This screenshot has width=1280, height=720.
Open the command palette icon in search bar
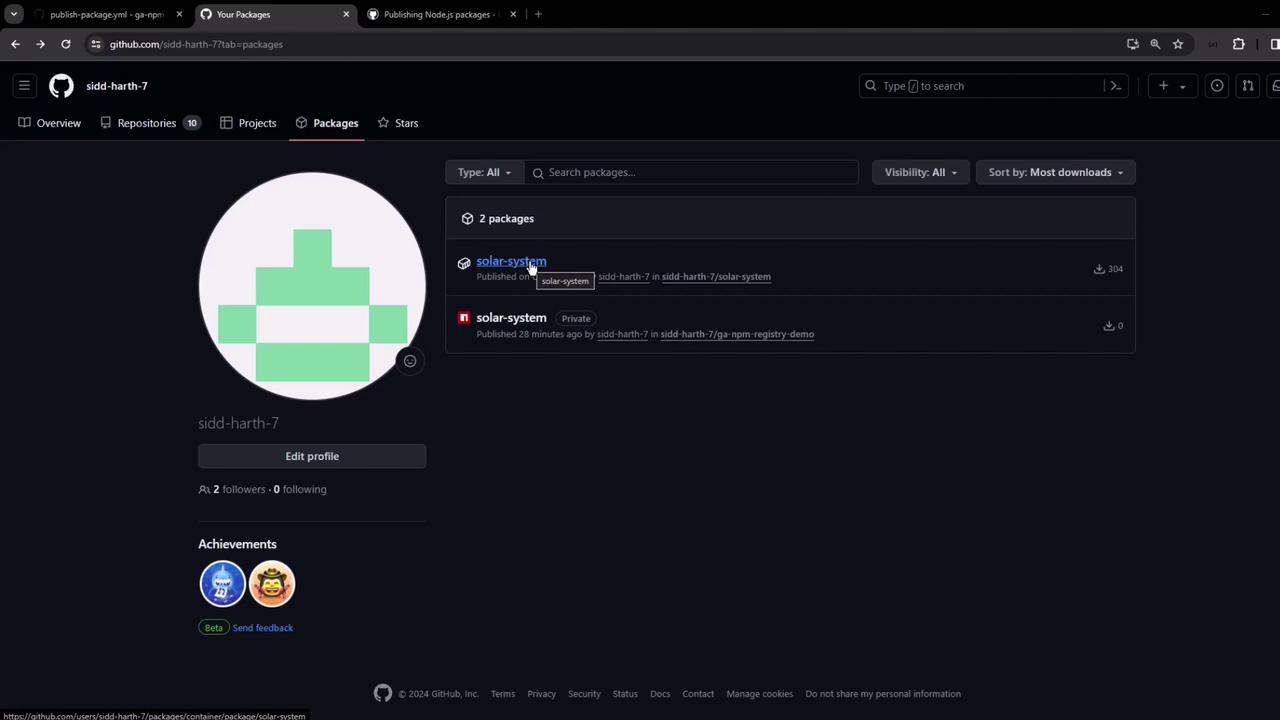tap(1115, 86)
